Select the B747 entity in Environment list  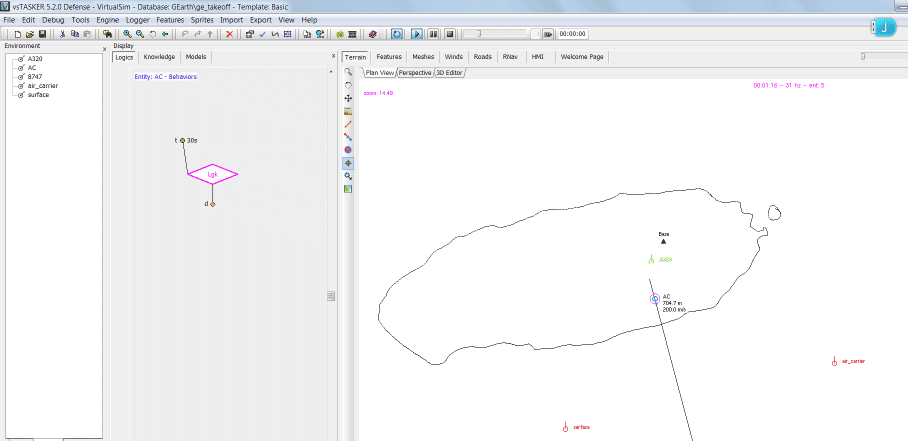pyautogui.click(x=35, y=77)
